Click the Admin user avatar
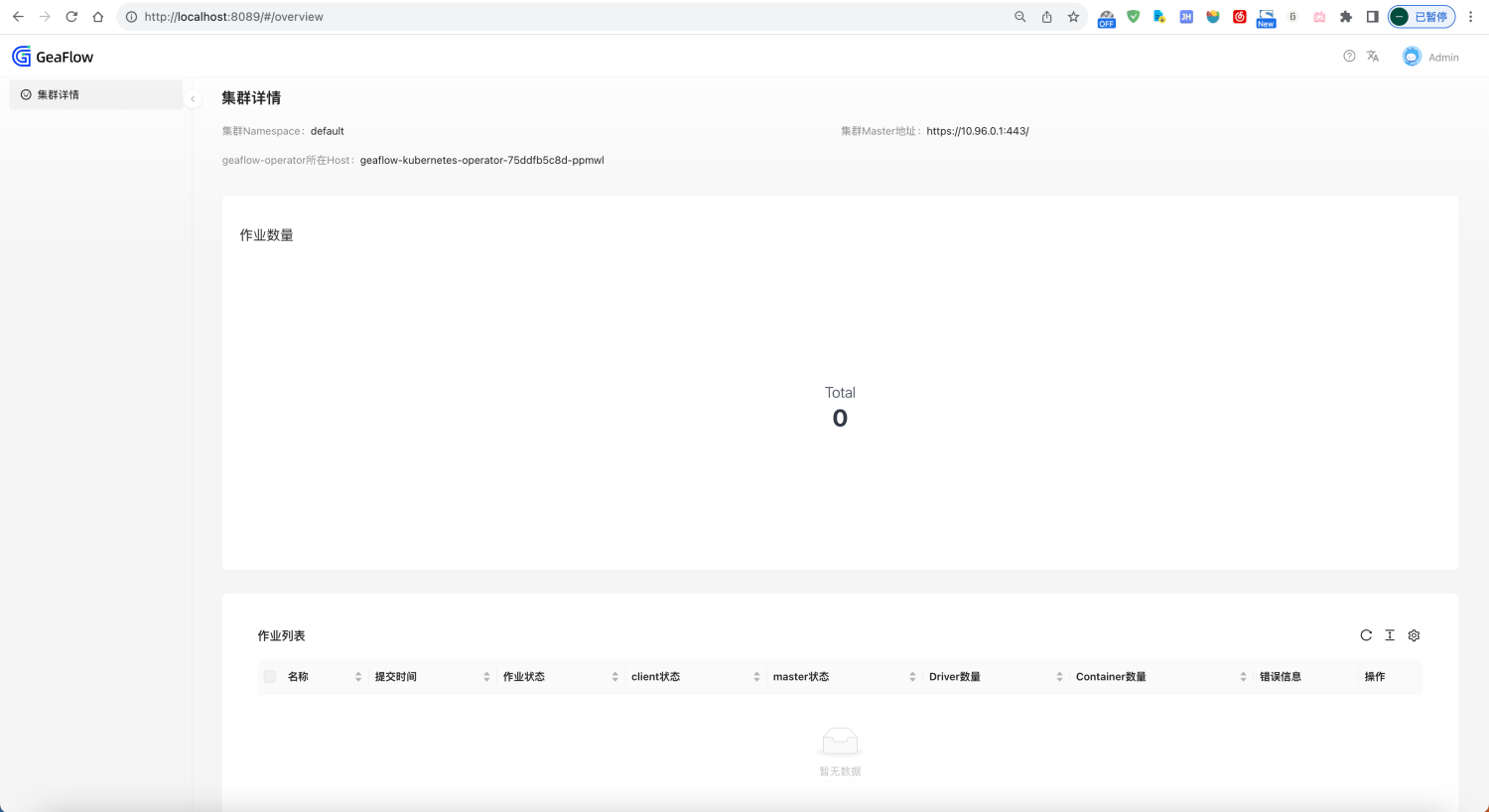1489x812 pixels. 1412,57
